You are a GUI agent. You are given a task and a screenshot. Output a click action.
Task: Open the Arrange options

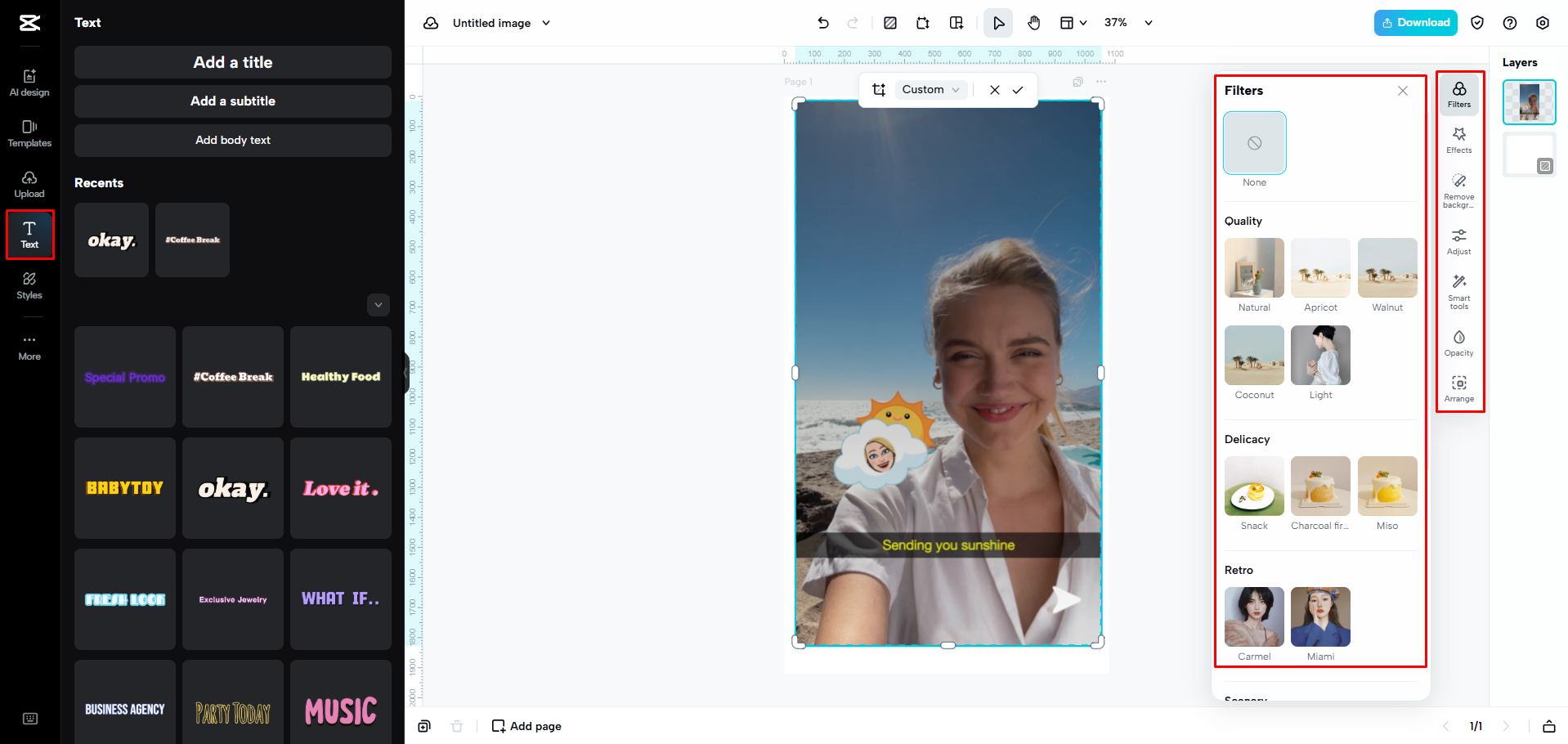coord(1458,389)
